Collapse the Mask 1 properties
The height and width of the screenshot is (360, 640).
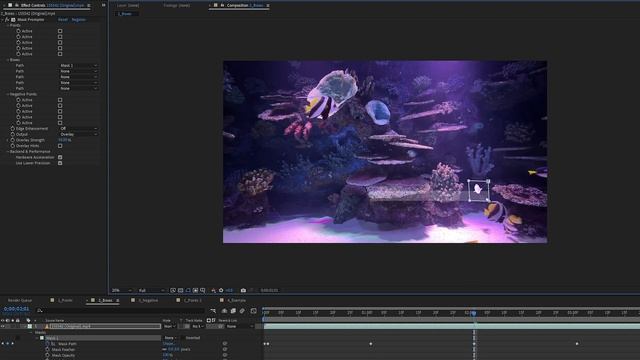tap(37, 338)
